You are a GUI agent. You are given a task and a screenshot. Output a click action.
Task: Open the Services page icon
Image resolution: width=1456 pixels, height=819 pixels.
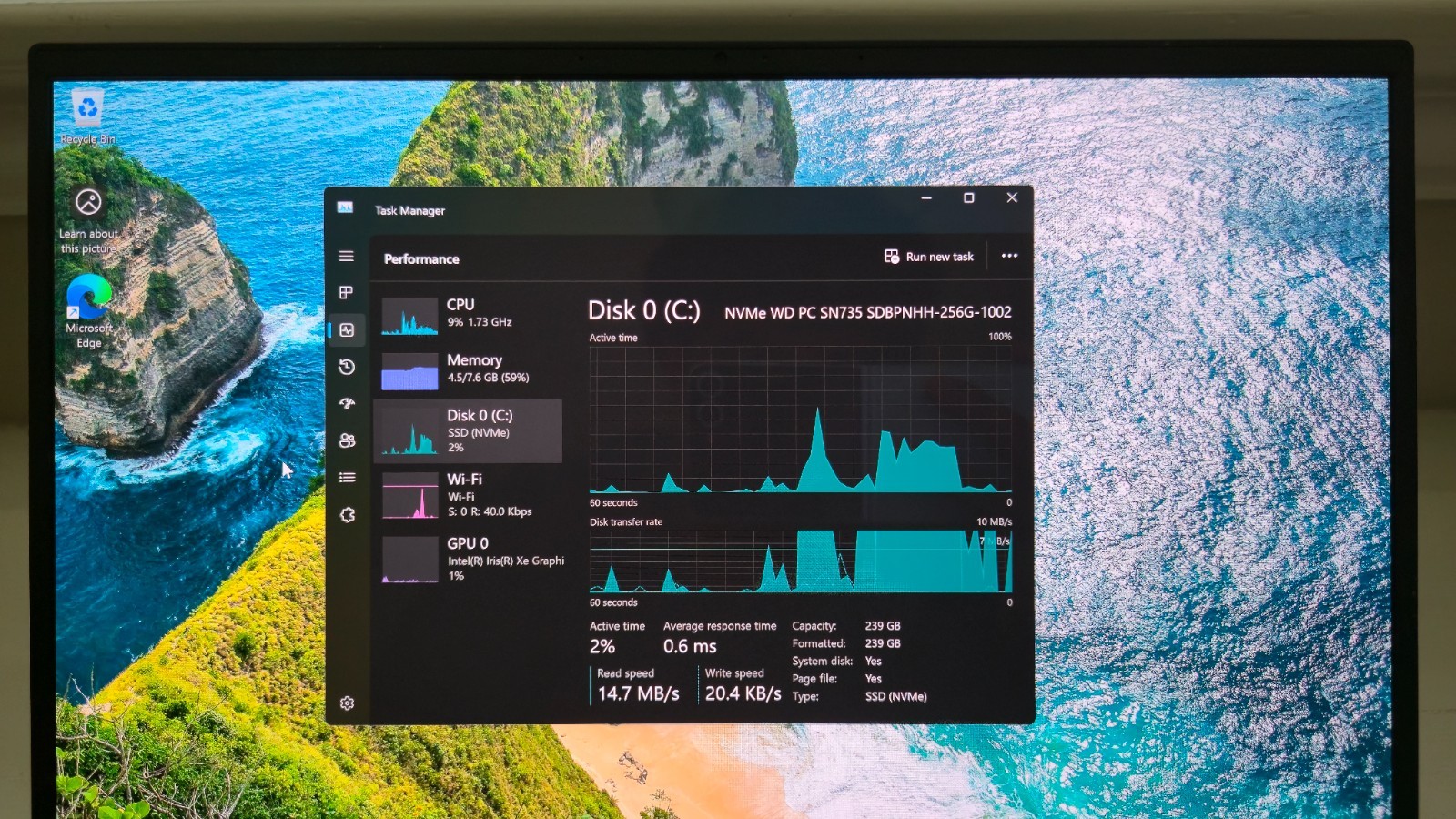[347, 515]
